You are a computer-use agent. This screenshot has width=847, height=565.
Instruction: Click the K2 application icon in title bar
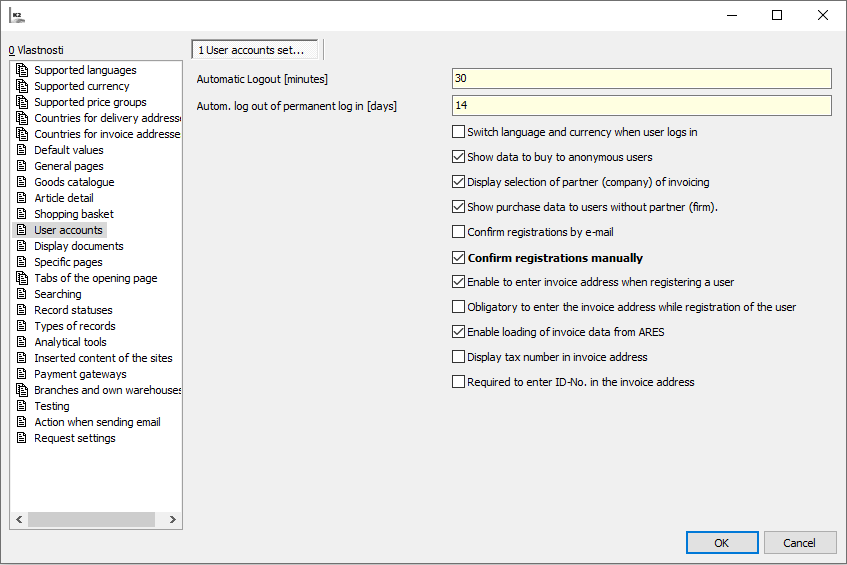[x=17, y=16]
